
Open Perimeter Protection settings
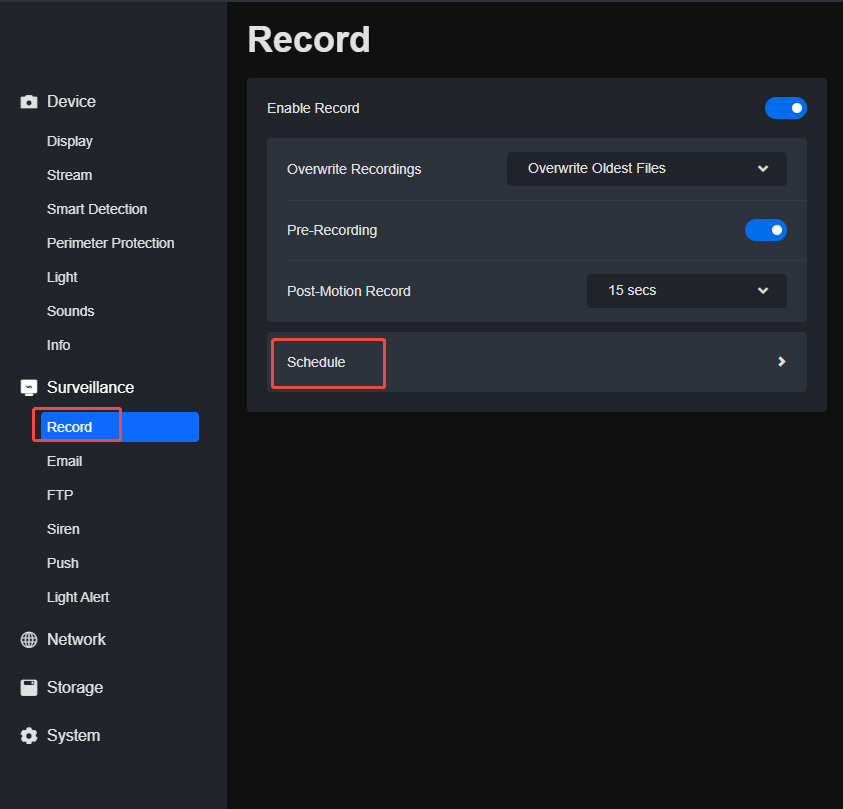[110, 243]
